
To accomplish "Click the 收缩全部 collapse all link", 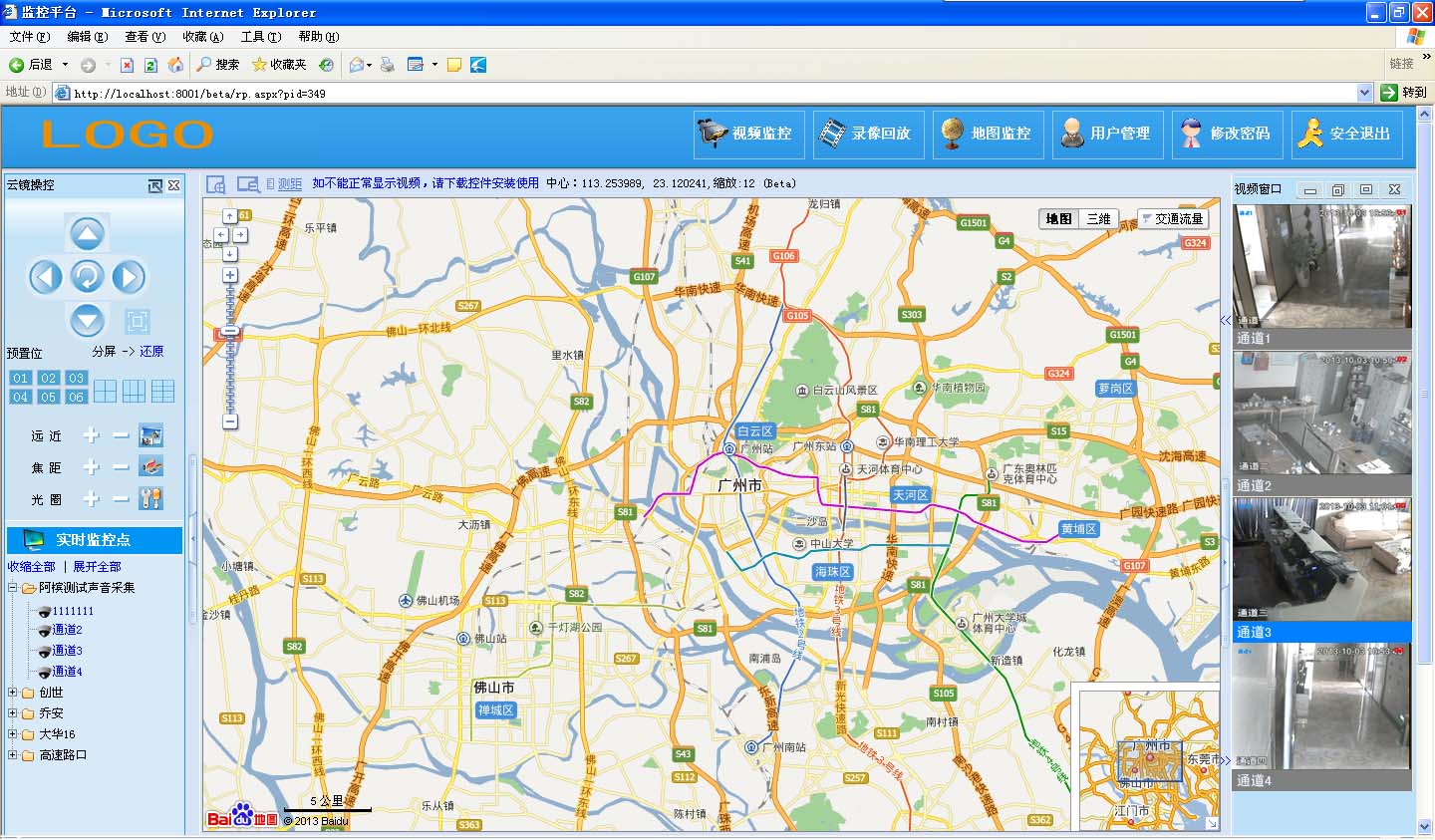I will [x=32, y=566].
